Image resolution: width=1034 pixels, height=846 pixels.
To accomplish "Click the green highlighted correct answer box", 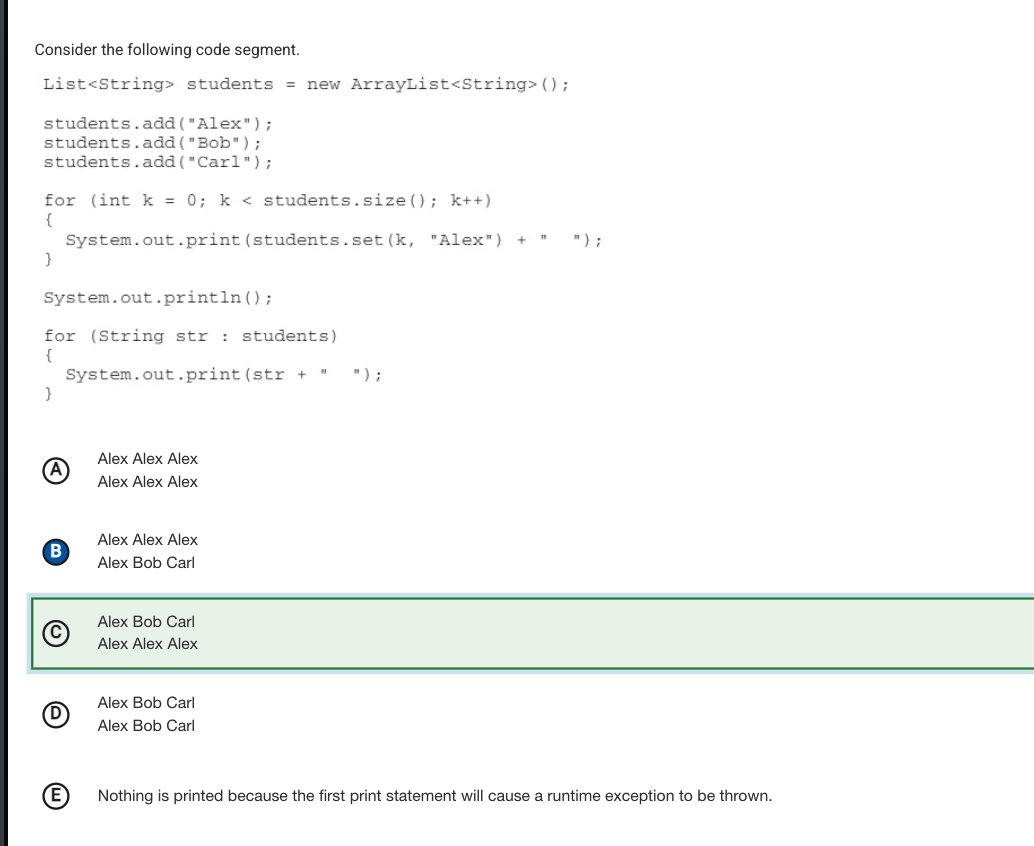I will [533, 634].
